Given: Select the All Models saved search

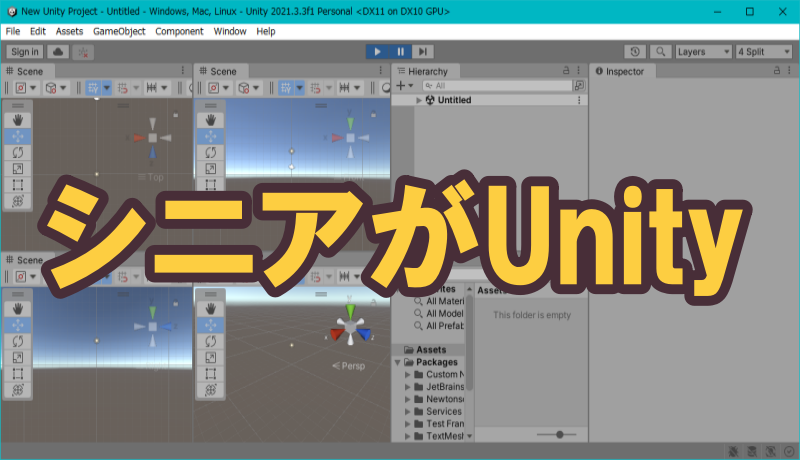Looking at the screenshot, I should point(439,314).
